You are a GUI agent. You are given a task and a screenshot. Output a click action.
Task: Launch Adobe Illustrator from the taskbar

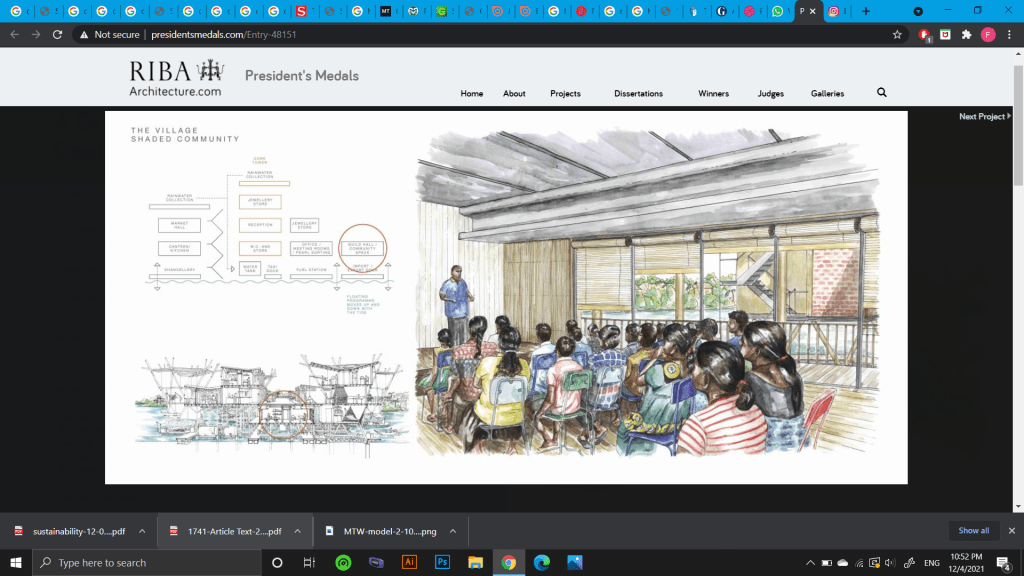tap(408, 562)
